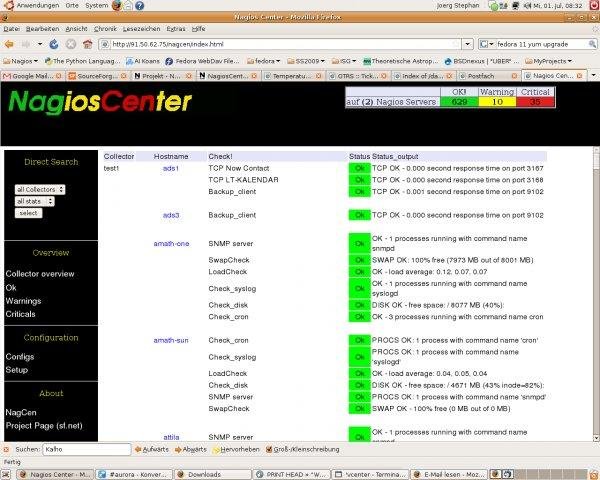
Task: Open the Ok sidebar link
Action: pos(11,287)
